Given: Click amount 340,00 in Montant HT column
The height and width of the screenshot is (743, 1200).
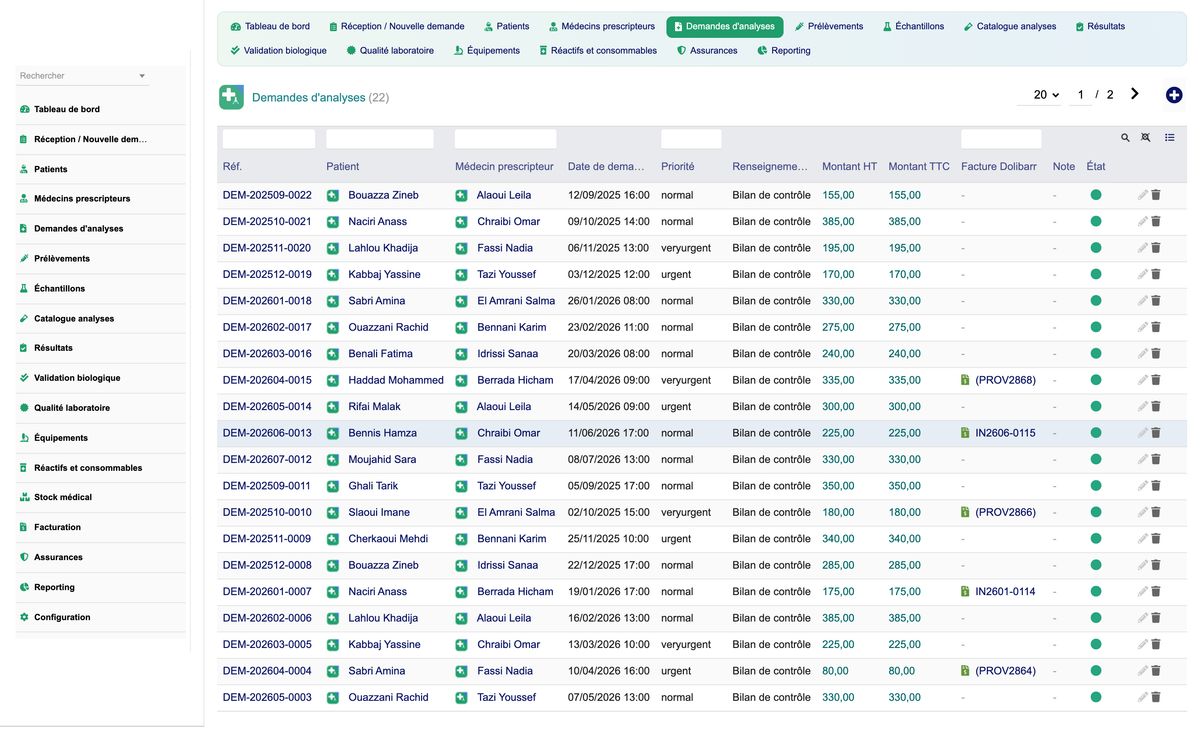Looking at the screenshot, I should click(x=838, y=539).
